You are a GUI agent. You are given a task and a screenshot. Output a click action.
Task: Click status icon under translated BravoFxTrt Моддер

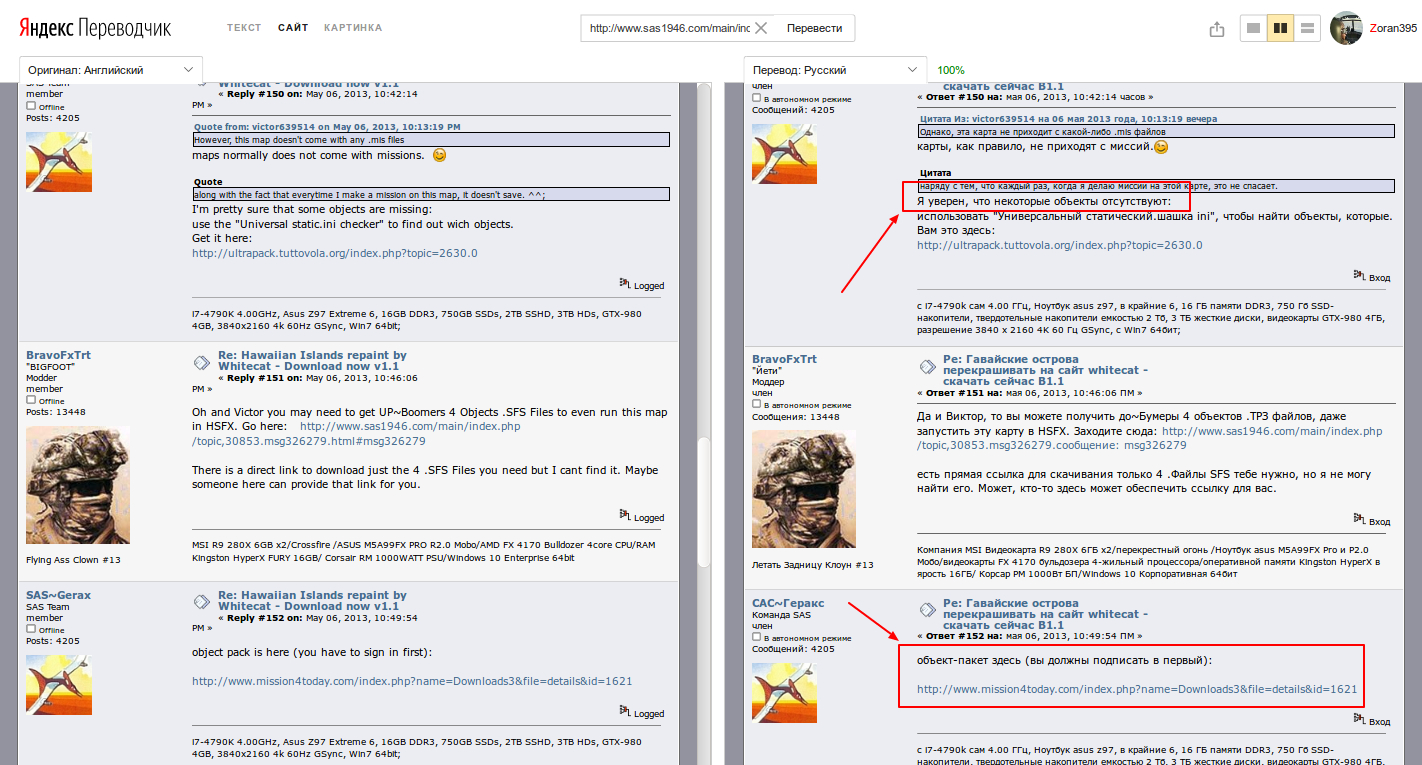coord(756,405)
